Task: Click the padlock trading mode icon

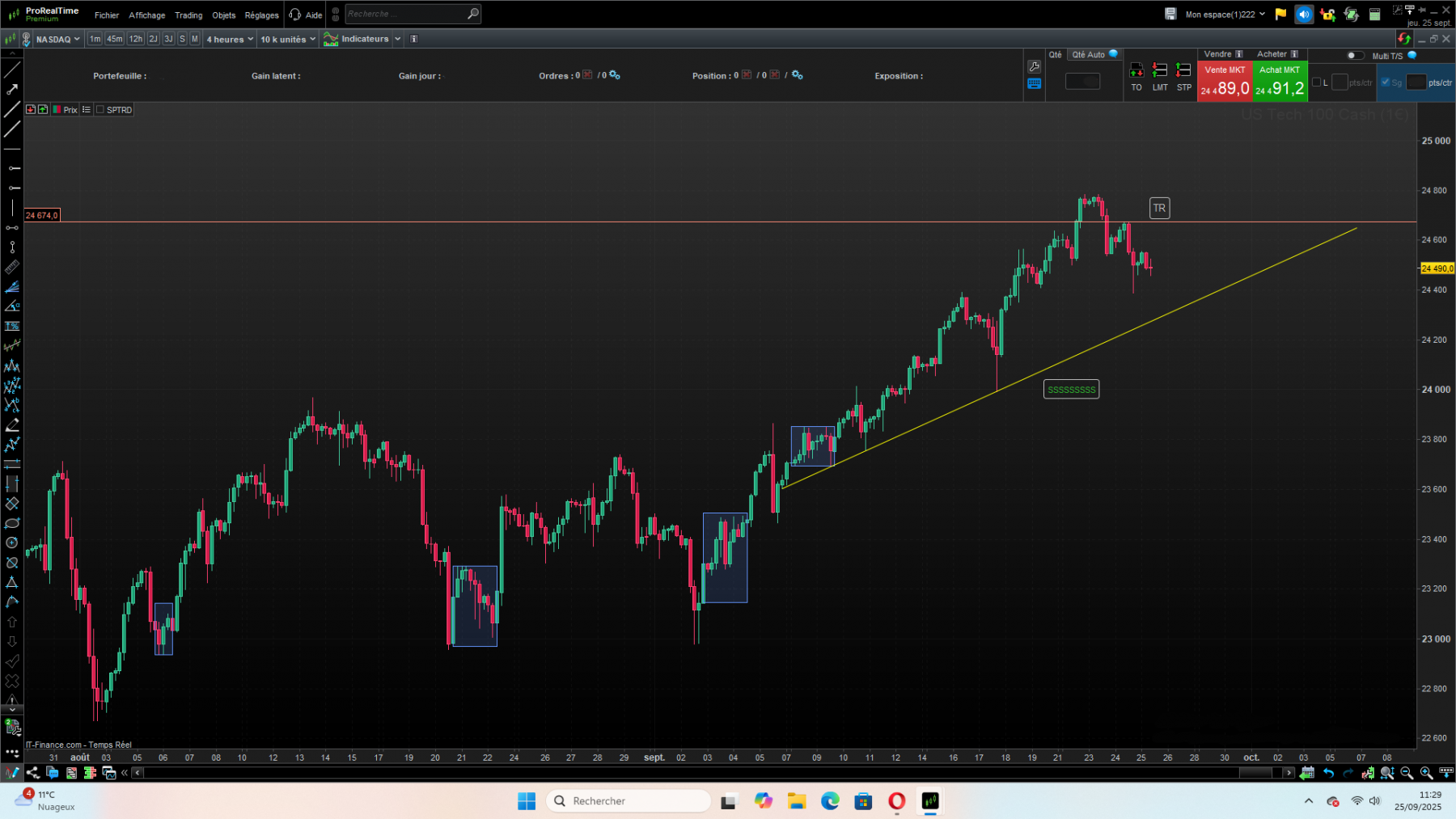Action: coord(1327,14)
